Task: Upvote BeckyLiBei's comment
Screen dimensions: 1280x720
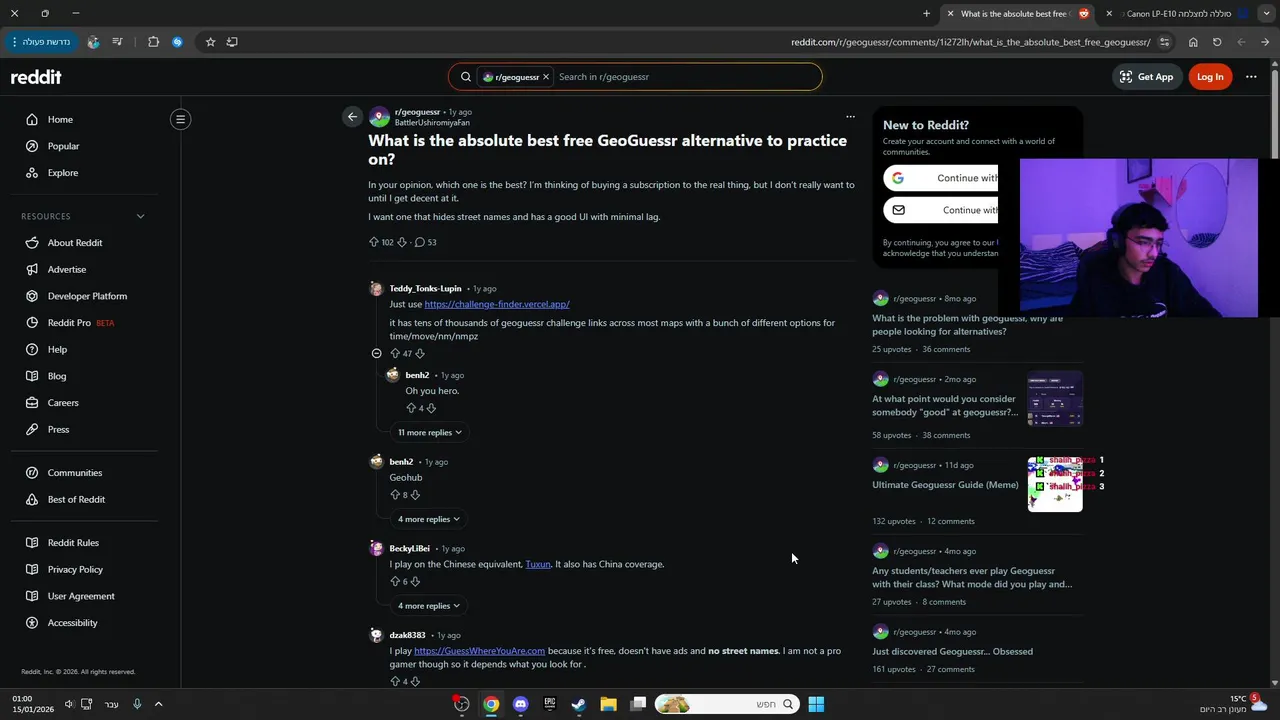Action: click(395, 581)
